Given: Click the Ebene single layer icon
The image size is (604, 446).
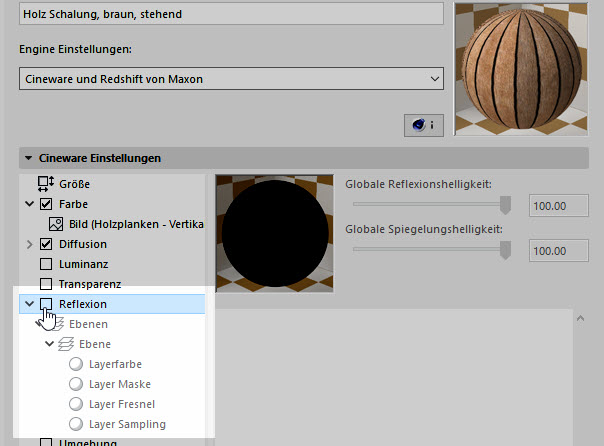Looking at the screenshot, I should point(66,344).
